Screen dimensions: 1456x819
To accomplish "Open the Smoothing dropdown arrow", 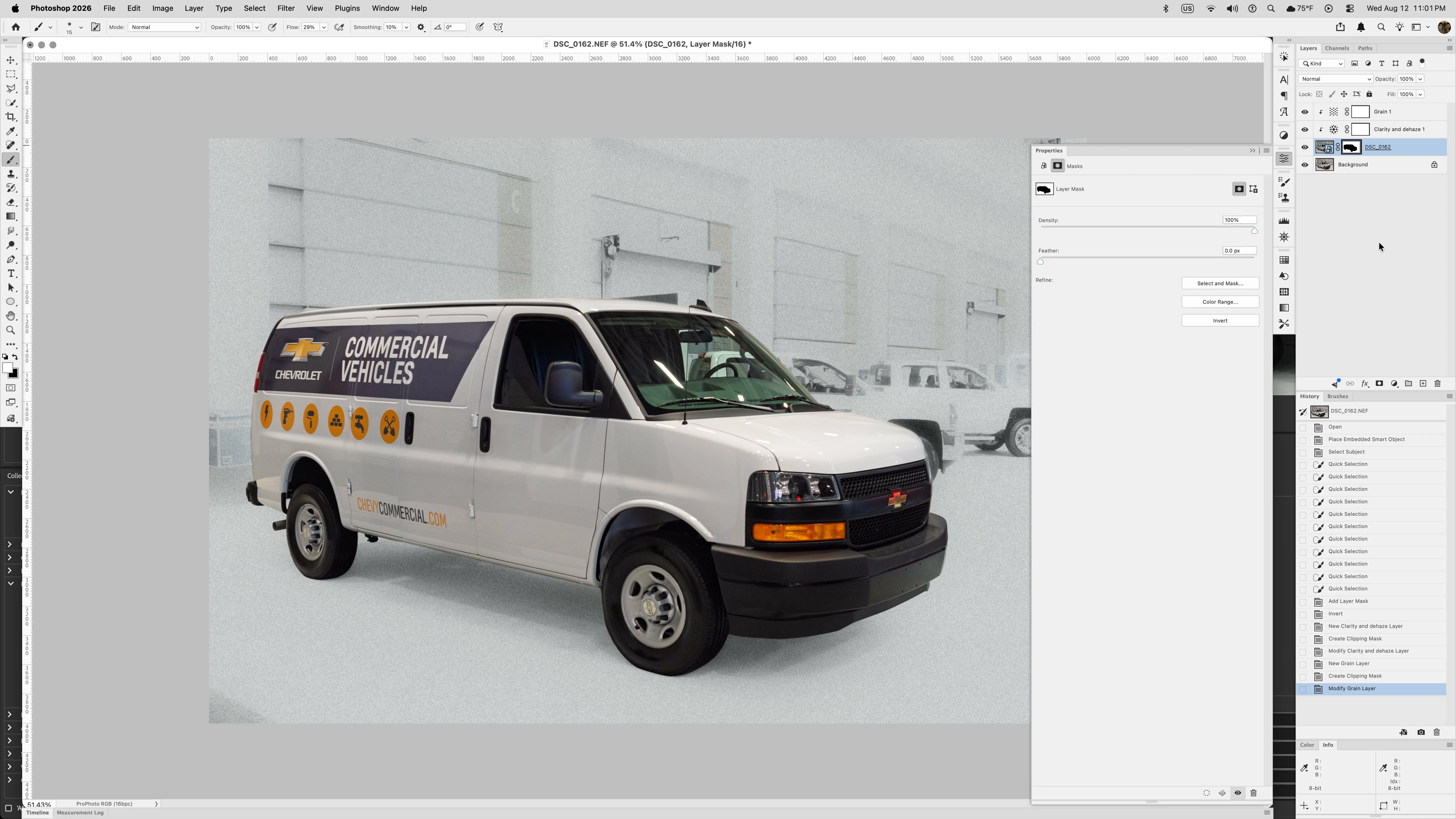I will pyautogui.click(x=406, y=27).
